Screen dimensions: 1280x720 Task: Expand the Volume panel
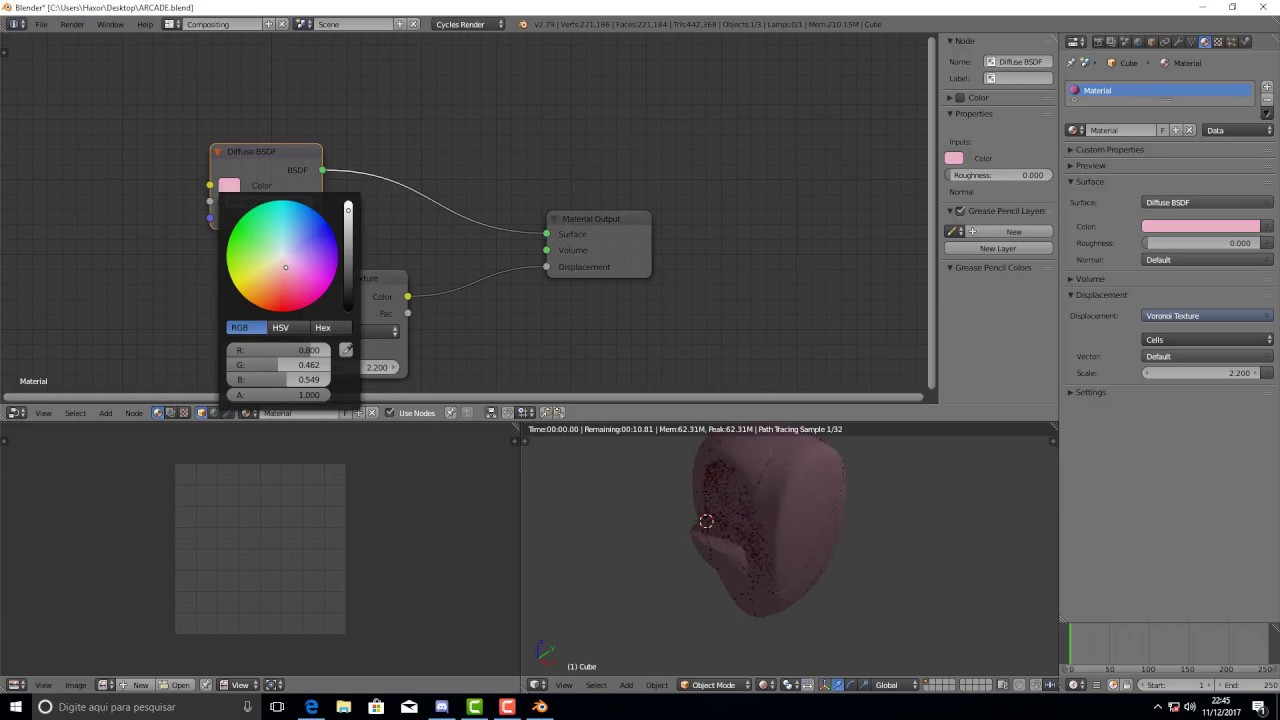(1090, 279)
